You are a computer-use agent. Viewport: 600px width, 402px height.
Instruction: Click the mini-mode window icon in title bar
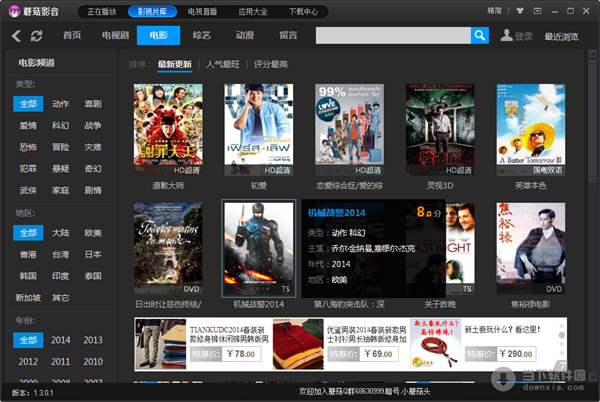click(537, 11)
